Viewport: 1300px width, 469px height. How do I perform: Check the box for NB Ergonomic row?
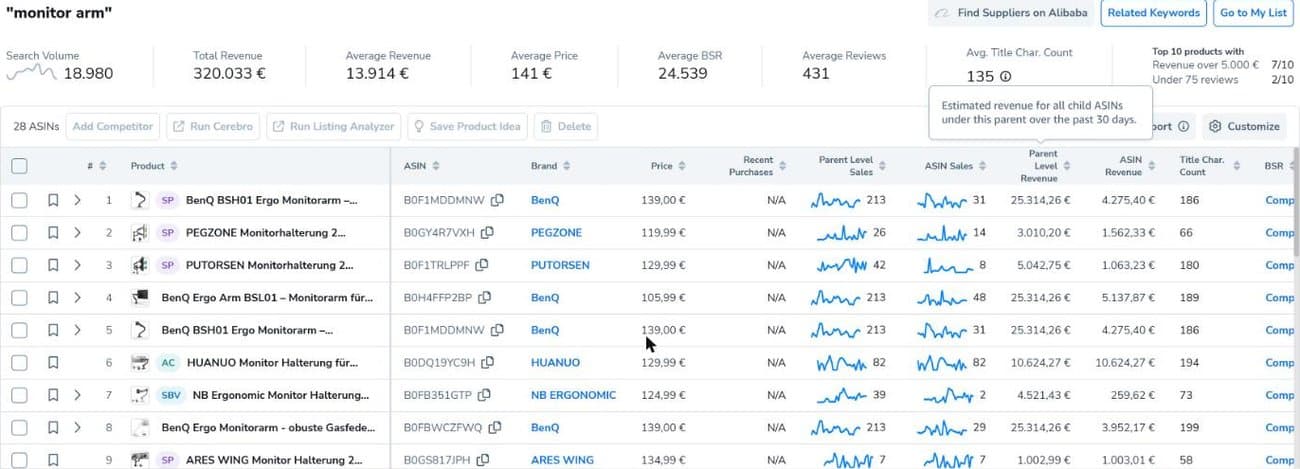click(19, 395)
